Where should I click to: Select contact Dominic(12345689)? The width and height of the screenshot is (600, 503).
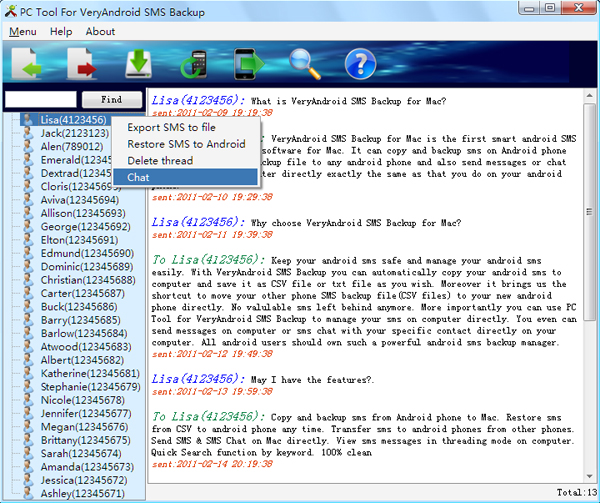pyautogui.click(x=87, y=267)
